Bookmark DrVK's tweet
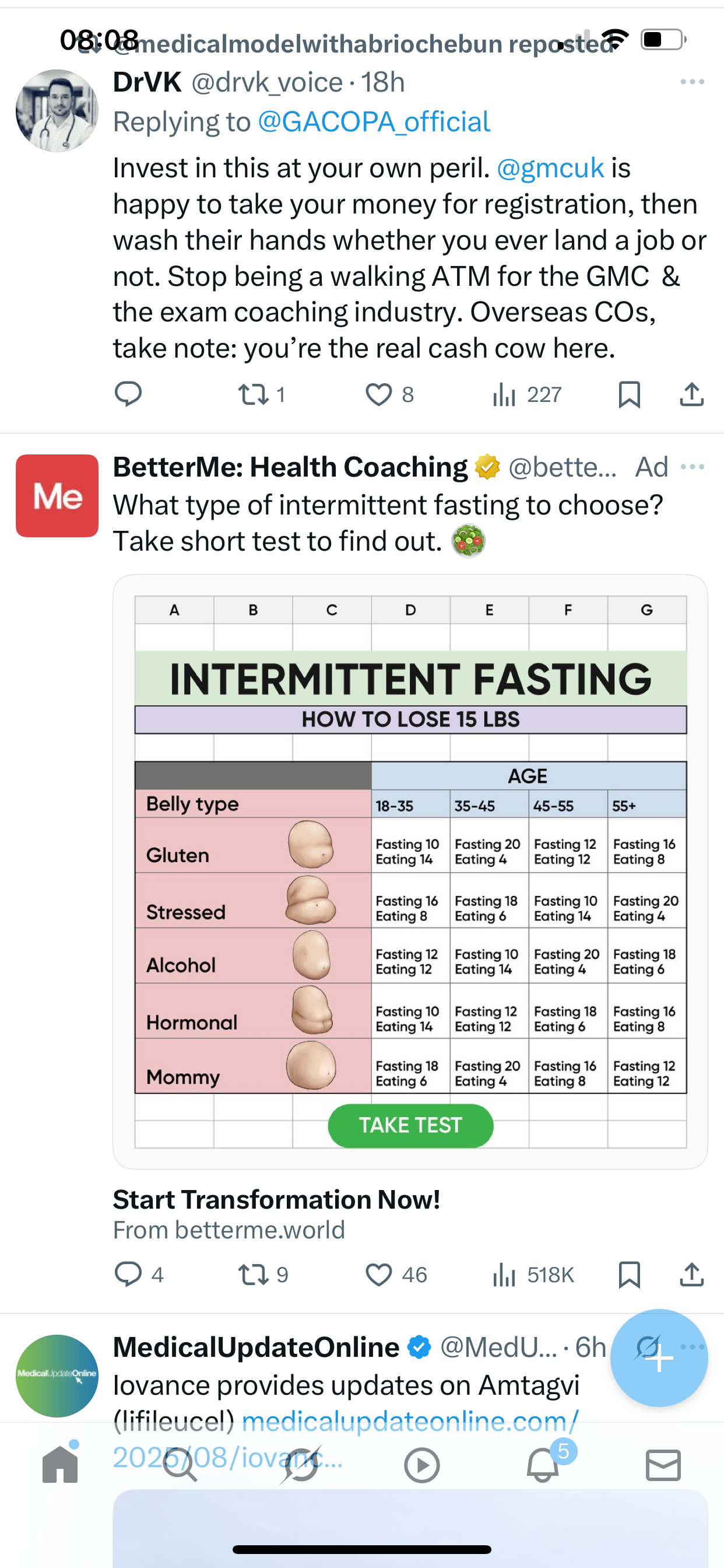This screenshot has width=724, height=1568. (629, 394)
